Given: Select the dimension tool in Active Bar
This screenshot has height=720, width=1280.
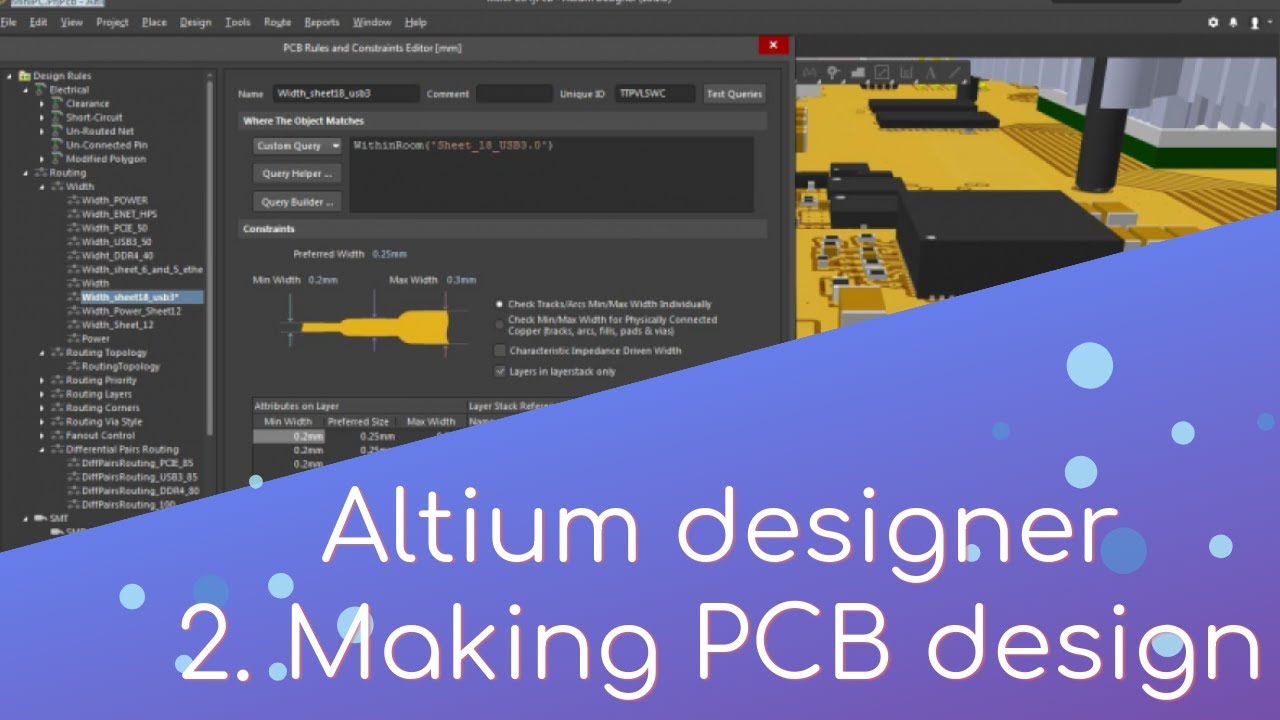Looking at the screenshot, I should 906,72.
